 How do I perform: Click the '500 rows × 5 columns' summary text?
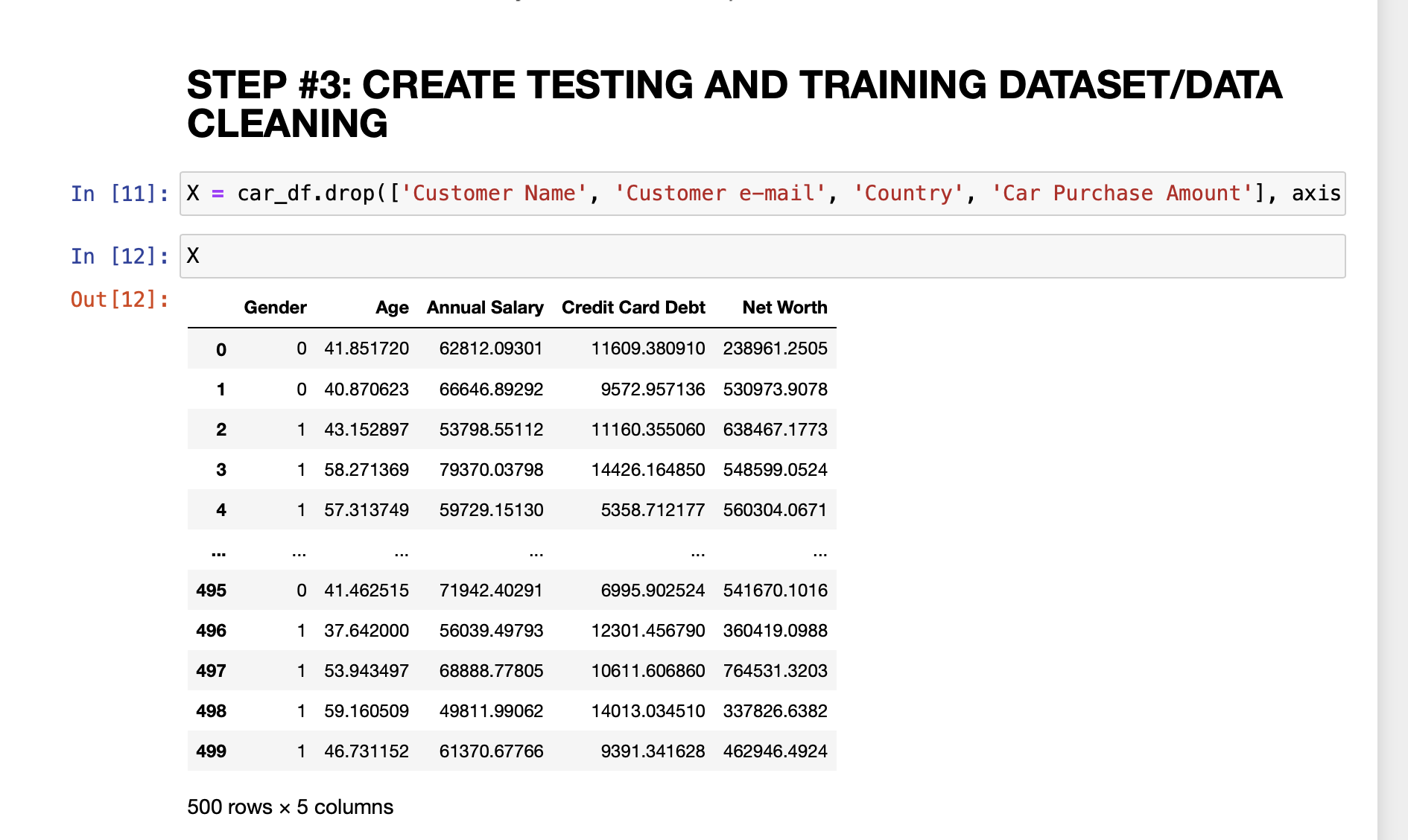[x=291, y=807]
